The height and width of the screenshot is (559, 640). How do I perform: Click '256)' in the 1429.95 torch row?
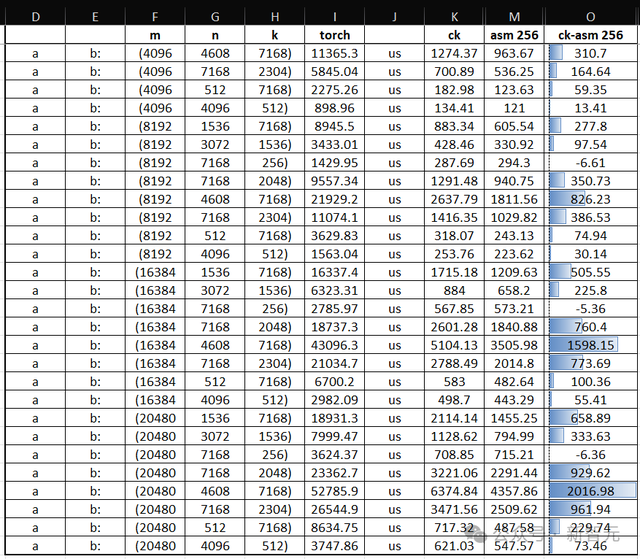pyautogui.click(x=275, y=163)
